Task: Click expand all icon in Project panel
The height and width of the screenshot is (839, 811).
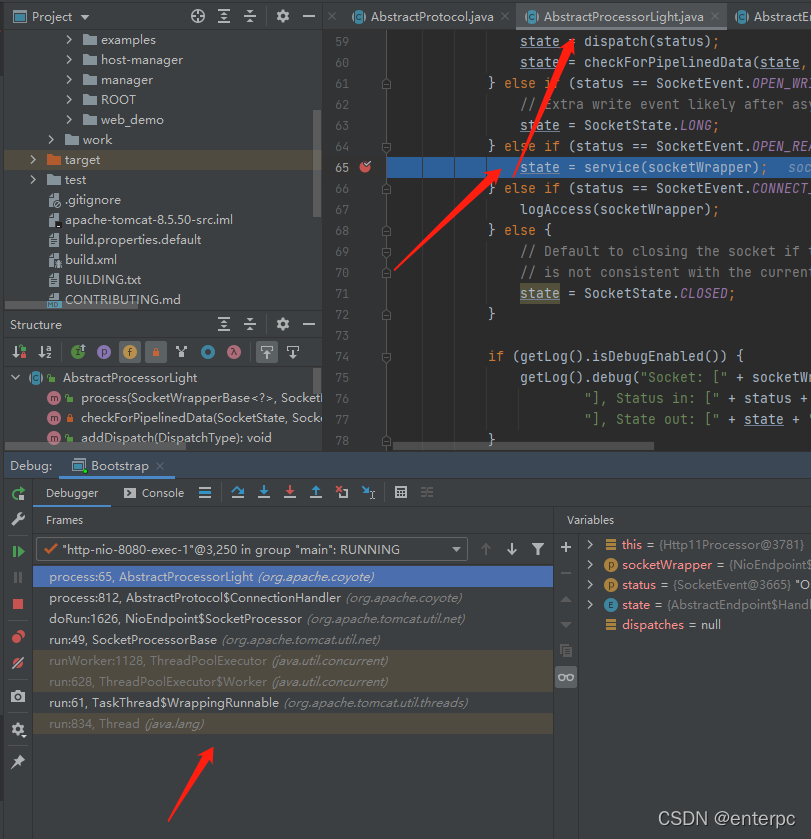Action: tap(224, 17)
